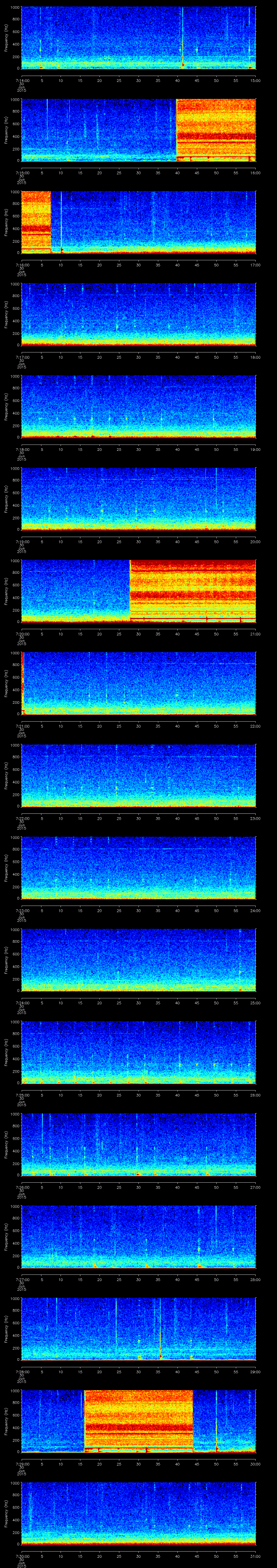This screenshot has height=1568, width=277.
Task: Open the spectrogram starting at 7:19:00
Action: click(138, 499)
